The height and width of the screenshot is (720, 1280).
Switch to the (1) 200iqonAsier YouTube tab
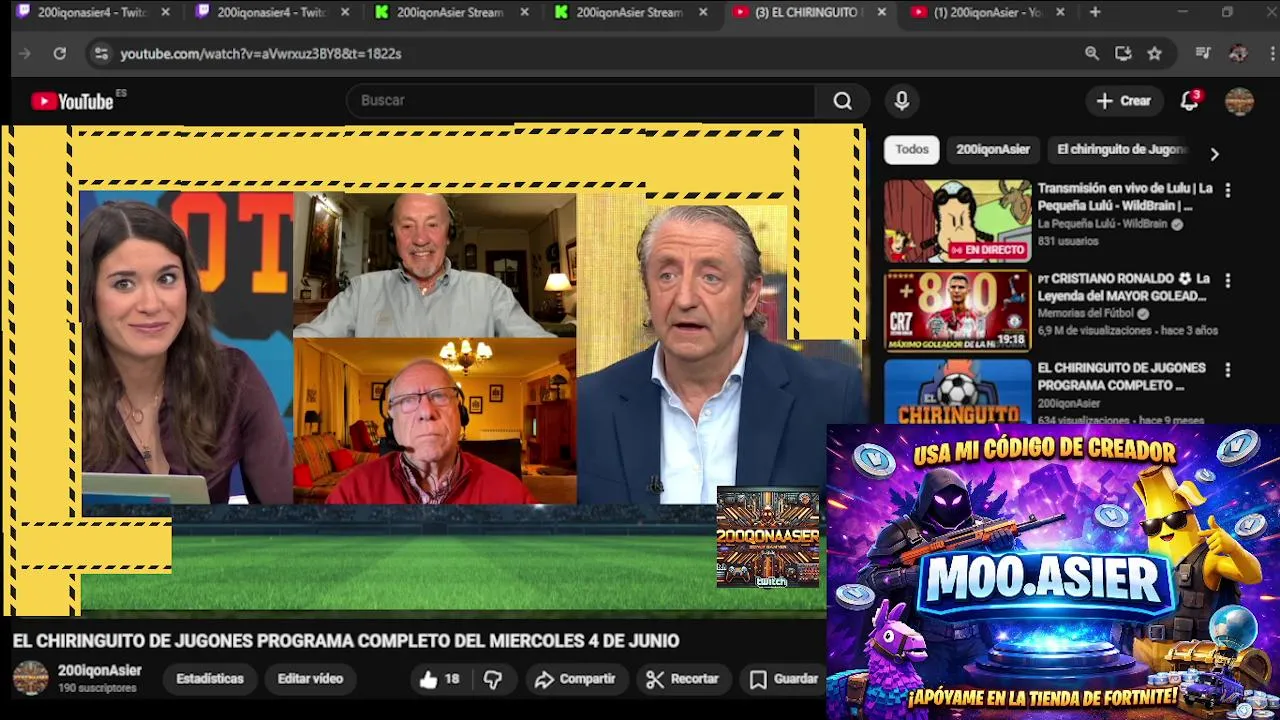click(x=987, y=12)
